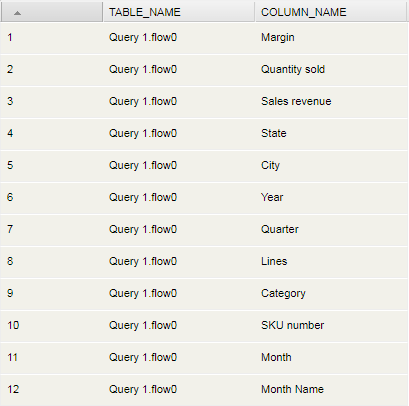The width and height of the screenshot is (409, 406).
Task: Select Query 1.flow0 in the Margin row
Action: point(143,37)
